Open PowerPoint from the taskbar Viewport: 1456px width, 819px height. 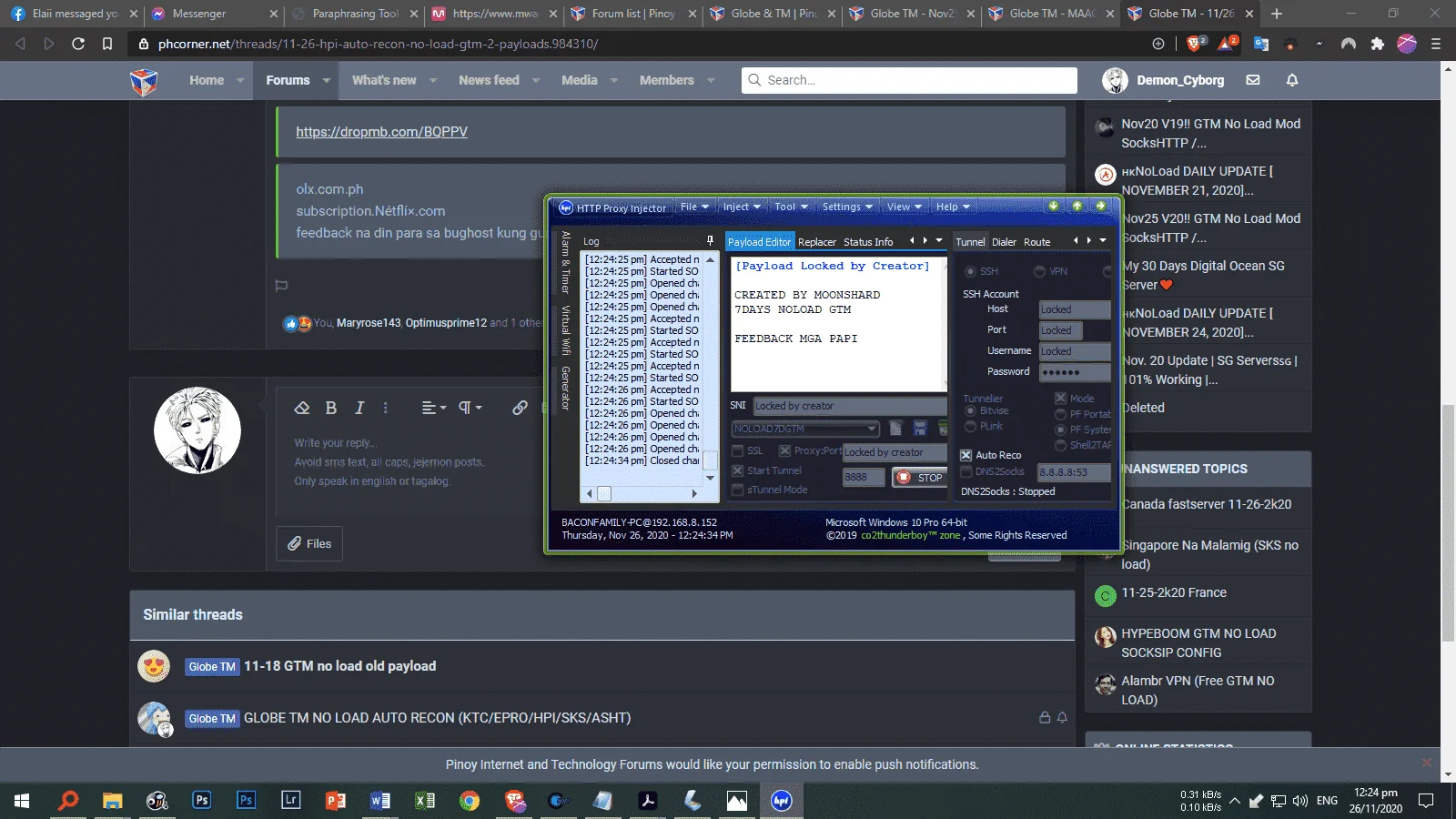336,800
